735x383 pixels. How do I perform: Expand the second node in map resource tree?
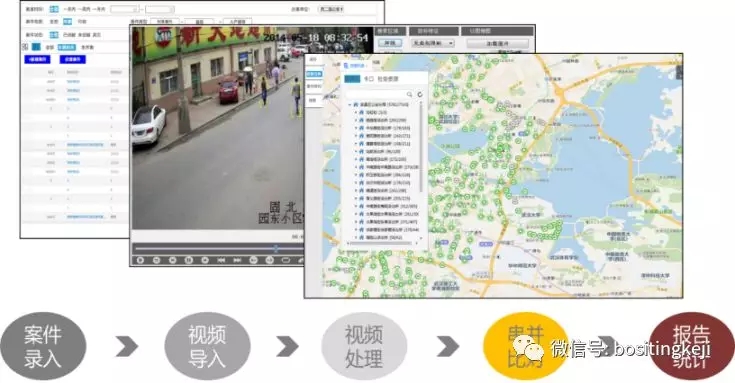pyautogui.click(x=355, y=113)
